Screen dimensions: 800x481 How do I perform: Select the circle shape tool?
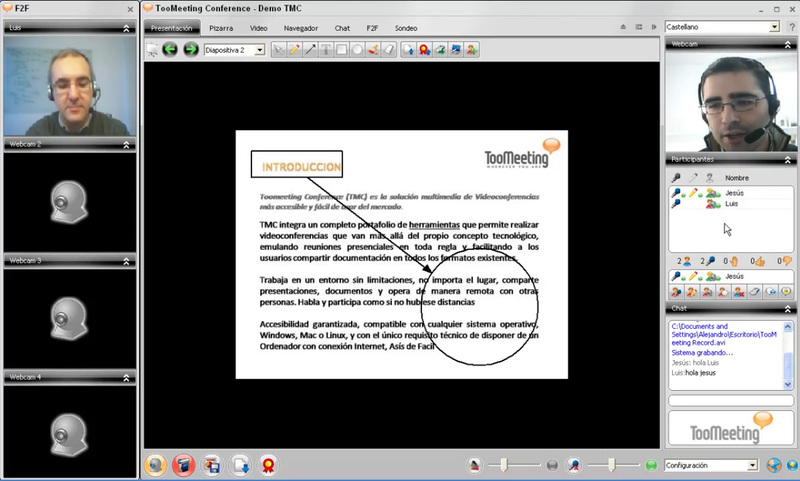click(x=358, y=49)
